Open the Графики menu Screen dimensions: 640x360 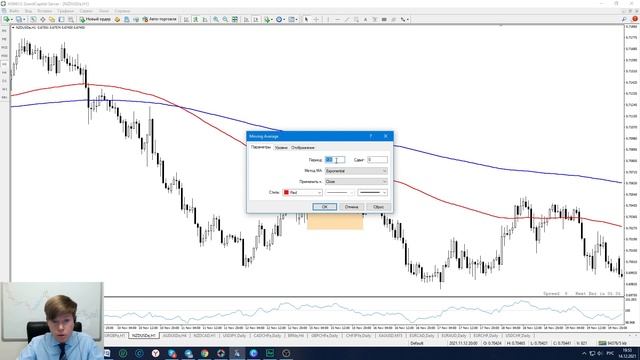[x=65, y=11]
